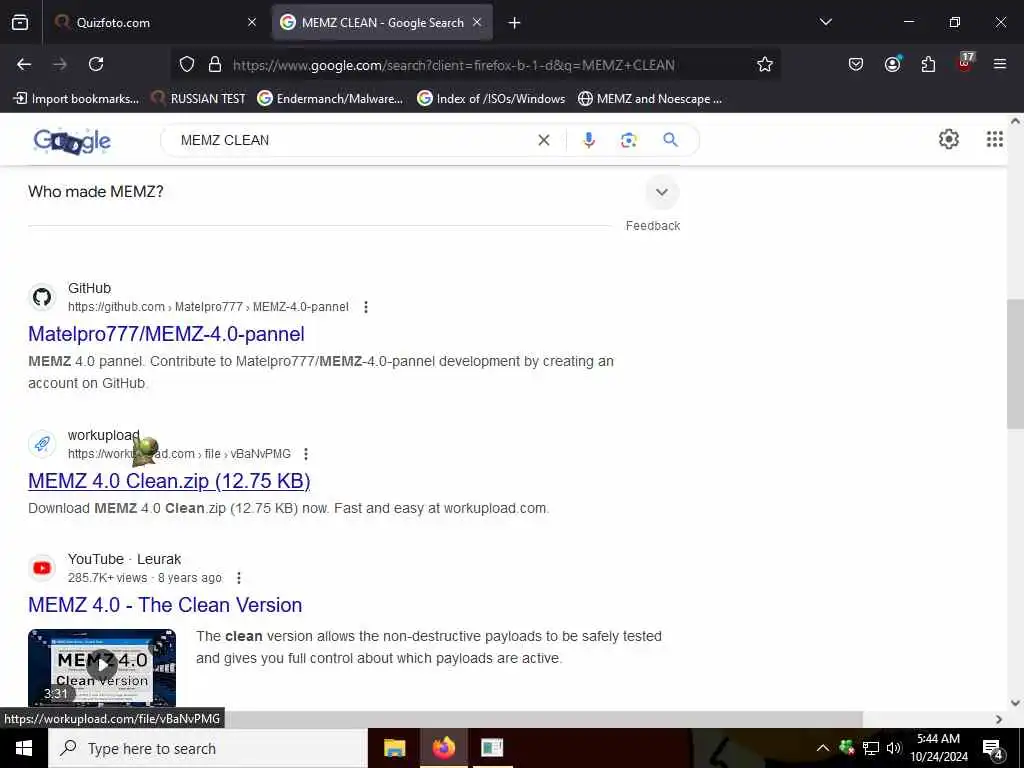Switch to the Quizfoto.com tab
Viewport: 1024px width, 768px height.
click(x=157, y=22)
